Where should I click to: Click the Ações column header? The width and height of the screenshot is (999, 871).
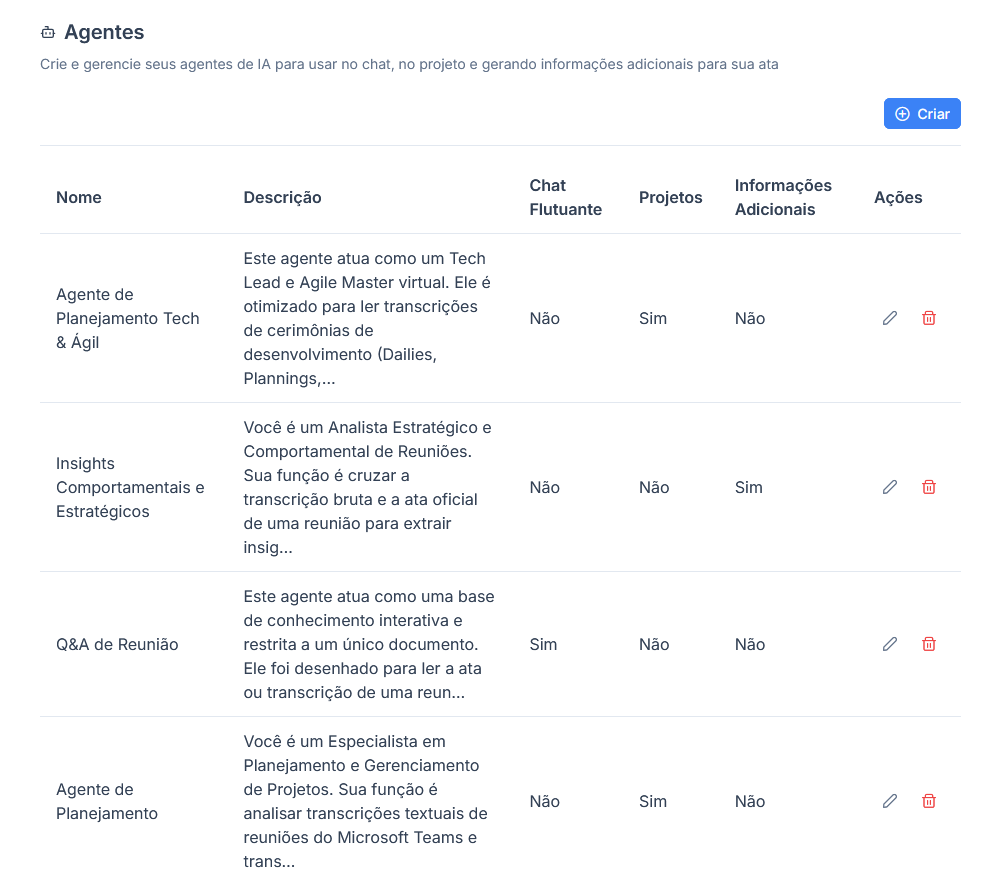[898, 198]
